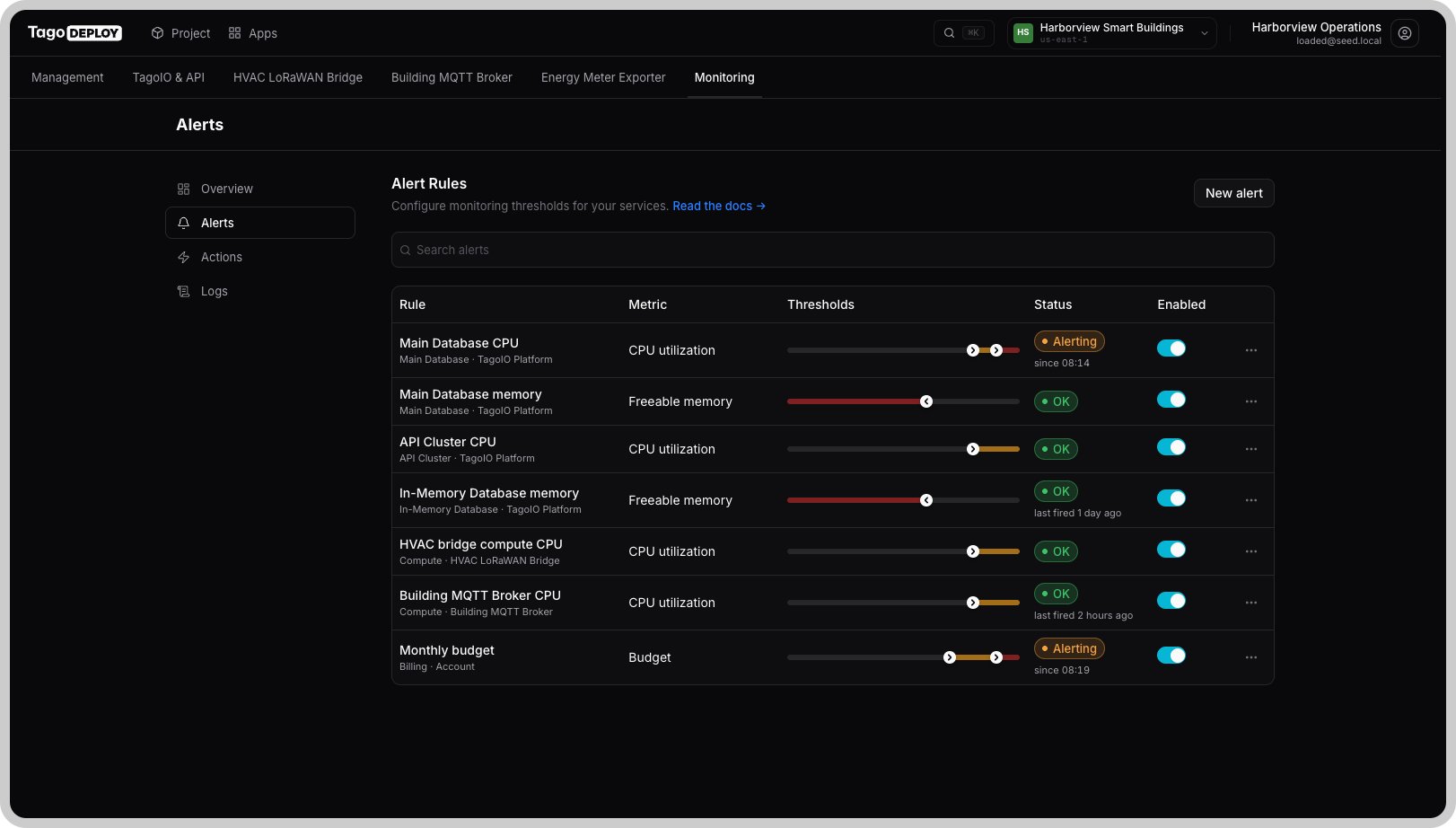Open the HVAC LoRaWAN Bridge tab

[298, 77]
